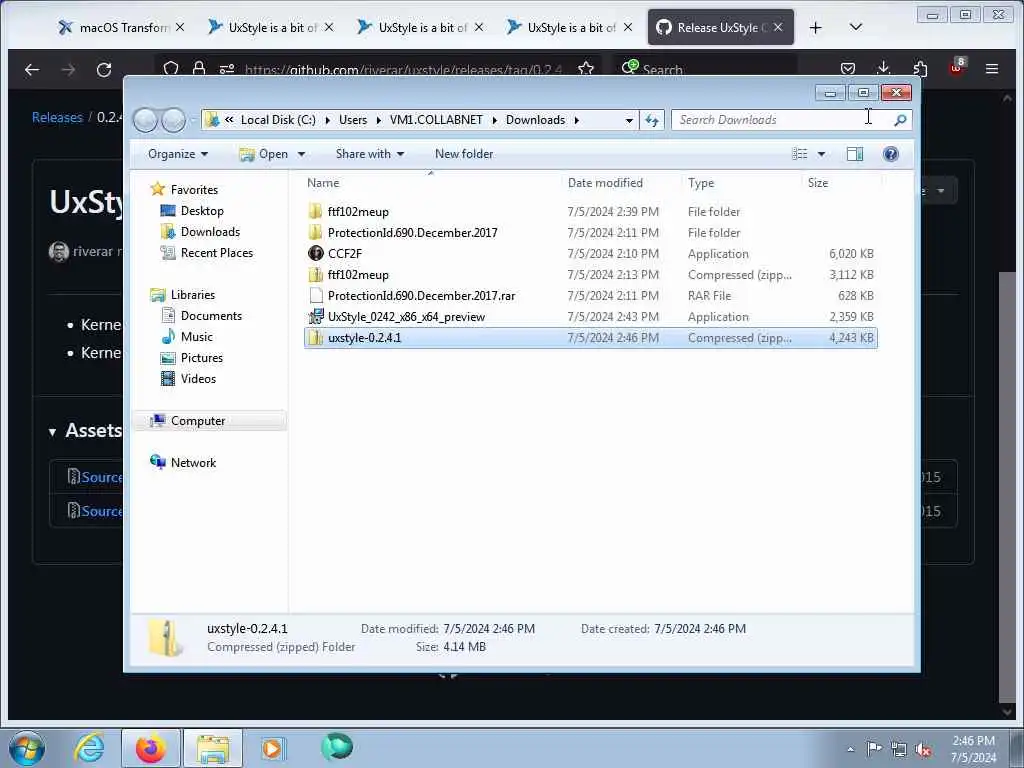
Task: Bookmark this page with the star icon
Action: (586, 69)
